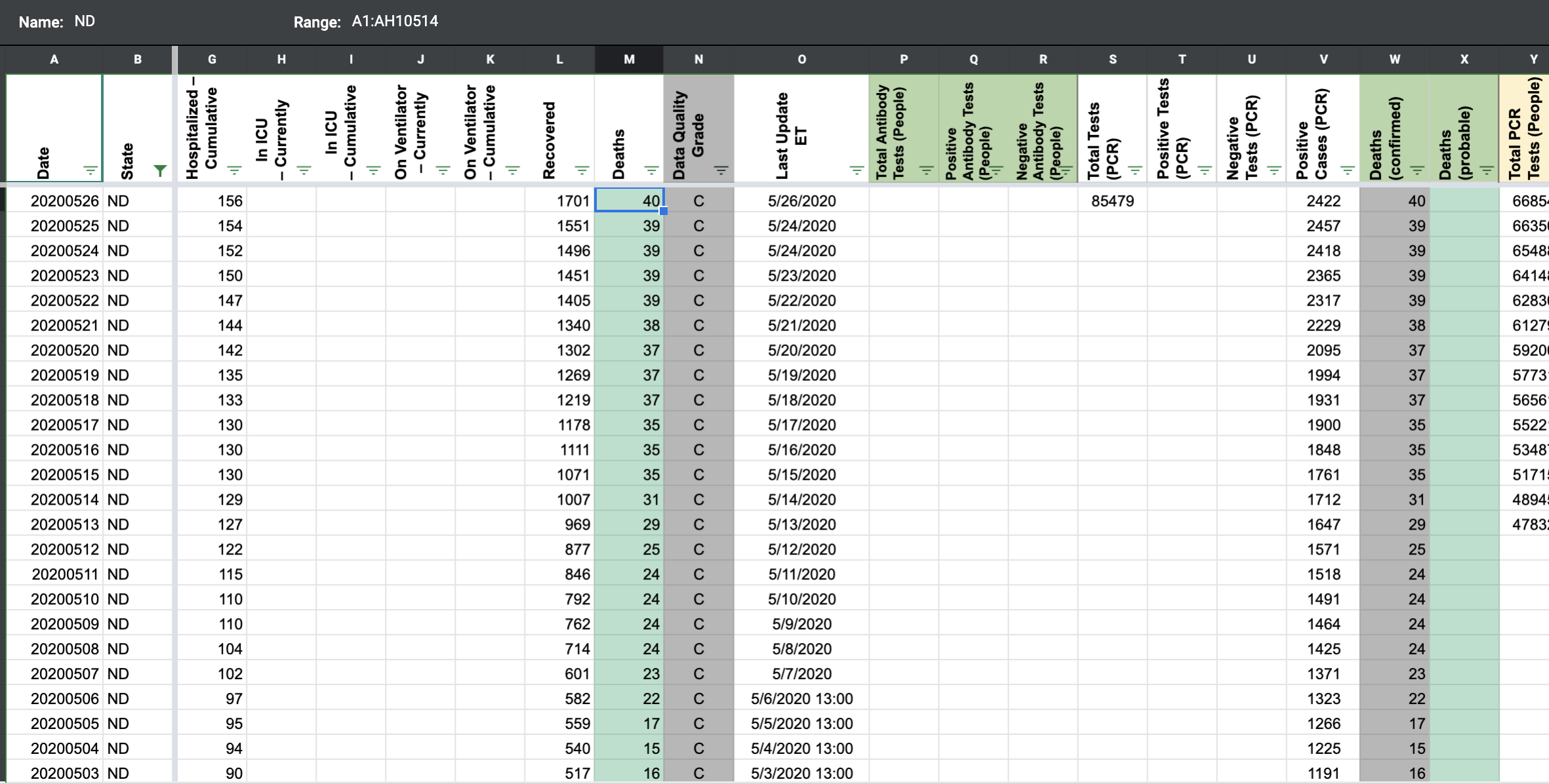The image size is (1549, 784).
Task: Open Total Tests (PCR) filter icon
Action: point(1135,170)
